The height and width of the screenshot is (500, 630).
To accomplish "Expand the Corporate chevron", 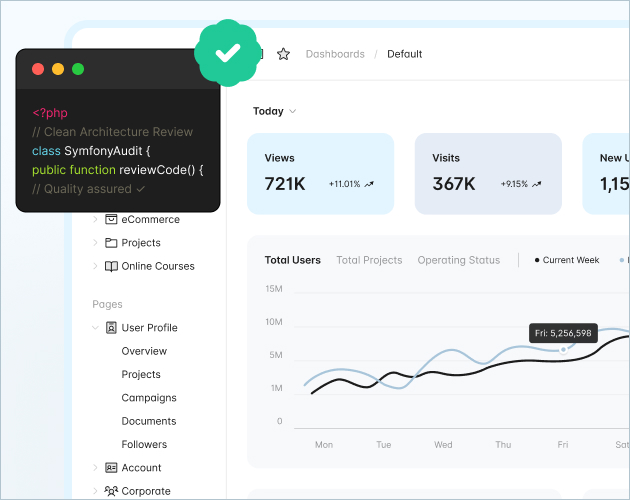I will (95, 491).
